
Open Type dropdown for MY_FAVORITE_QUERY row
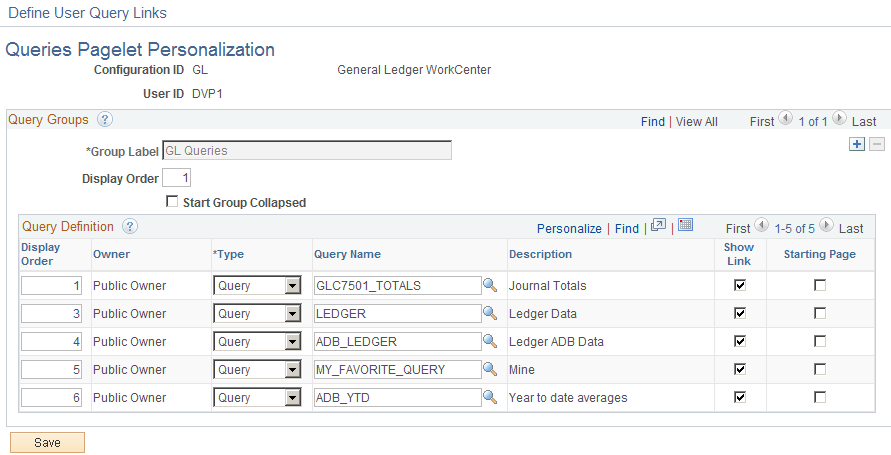tap(257, 369)
